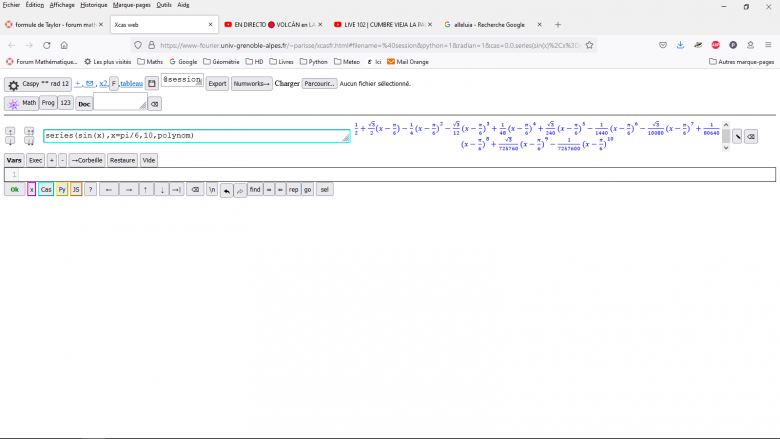Open the Firefox downloads panel
The image size is (780, 439).
[x=680, y=45]
